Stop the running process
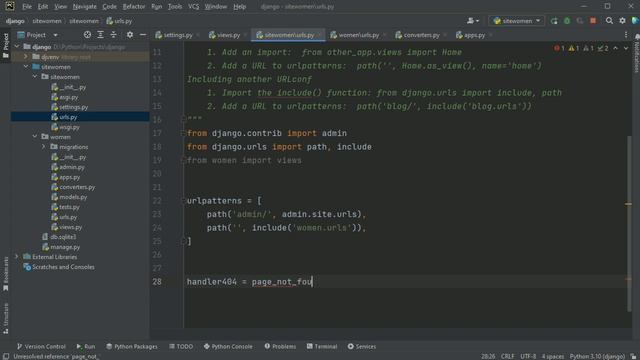This screenshot has width=640, height=360. (593, 21)
